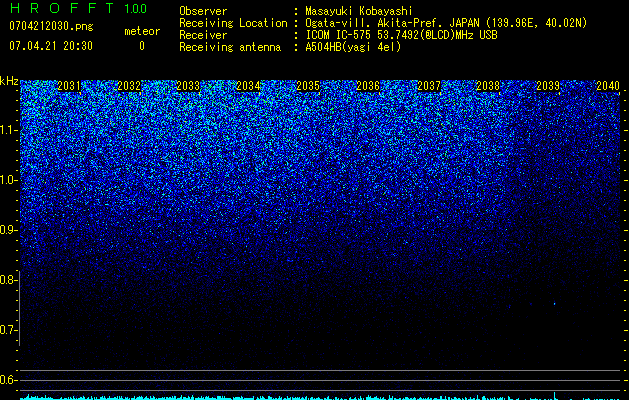Click the 2038 time marker
629x400 pixels.
[x=488, y=86]
